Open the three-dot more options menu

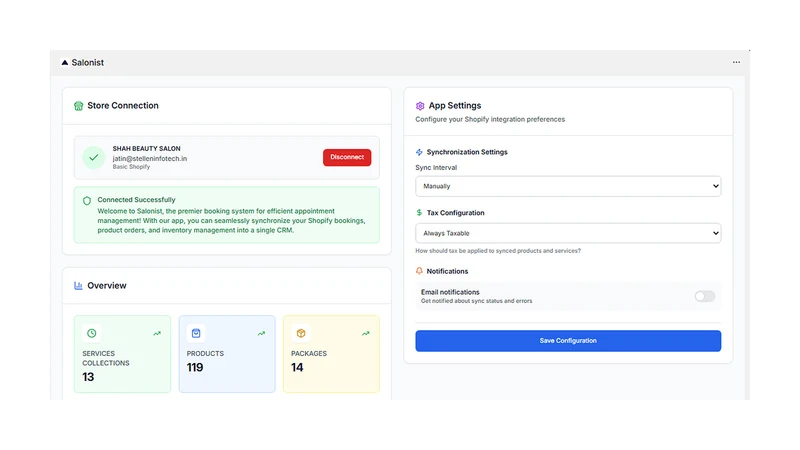[x=736, y=62]
